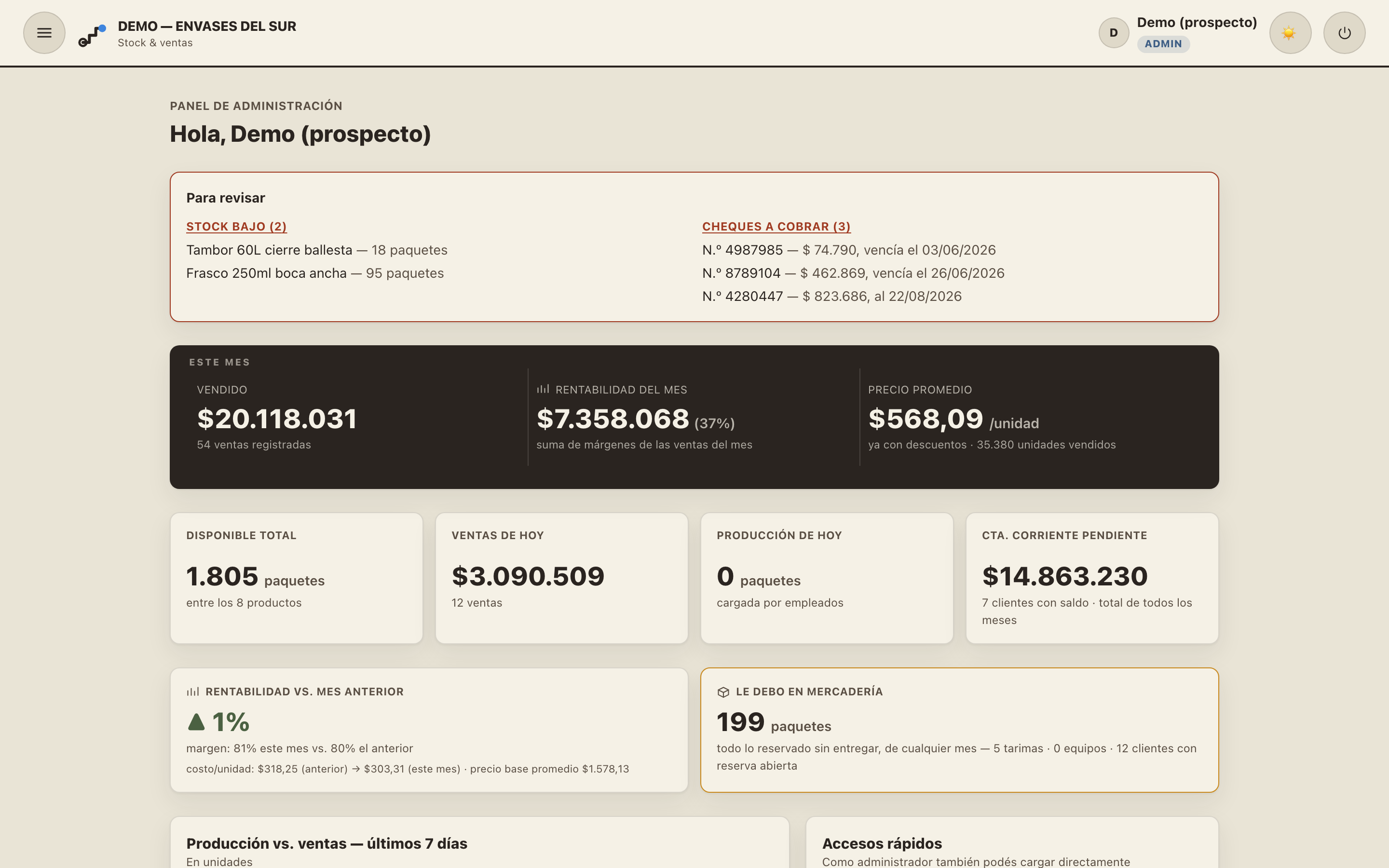The height and width of the screenshot is (868, 1389).
Task: Open the Producción de Hoy card
Action: (x=827, y=578)
